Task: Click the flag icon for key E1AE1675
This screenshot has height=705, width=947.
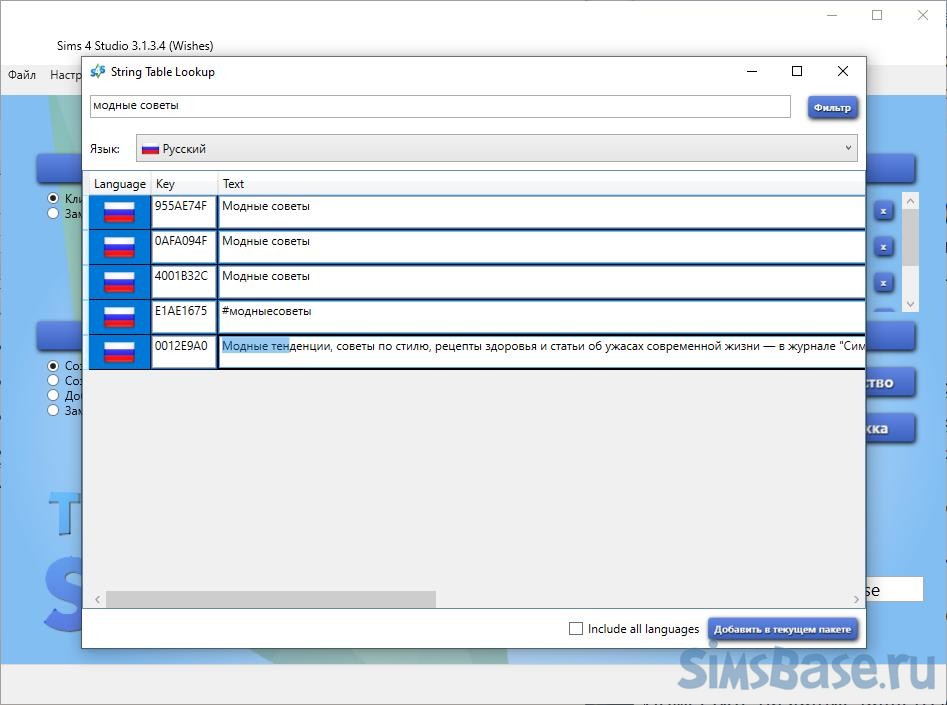Action: (119, 317)
